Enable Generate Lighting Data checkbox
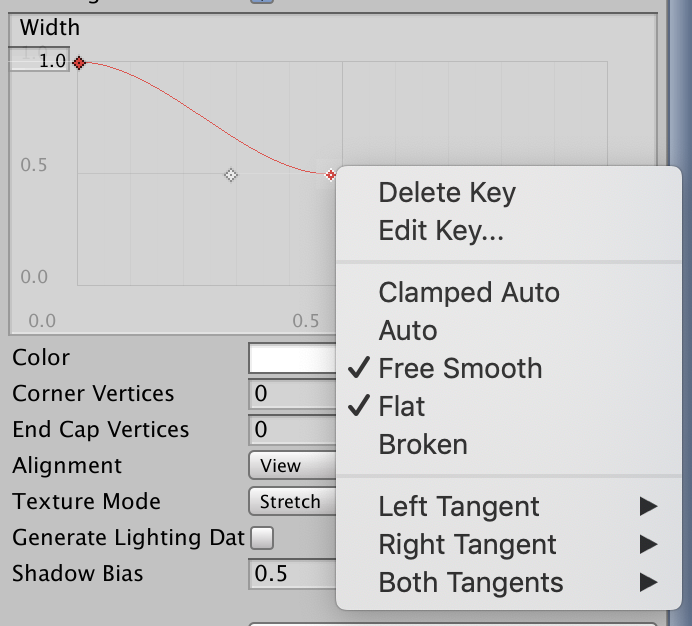The height and width of the screenshot is (626, 692). coord(262,538)
